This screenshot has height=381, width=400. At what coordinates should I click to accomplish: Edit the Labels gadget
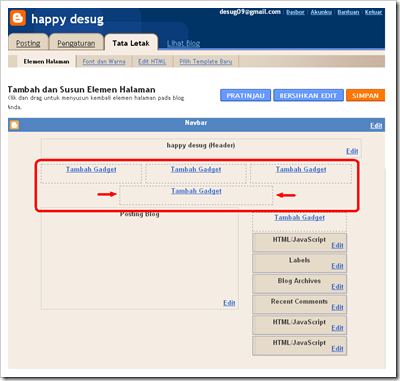point(337,266)
